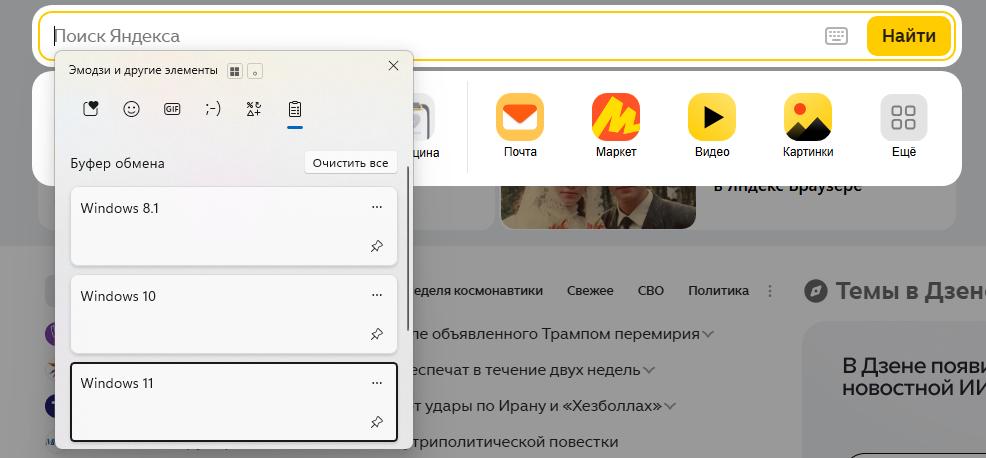Open the three-dot menu for Windows 8.1 entry

coord(377,207)
